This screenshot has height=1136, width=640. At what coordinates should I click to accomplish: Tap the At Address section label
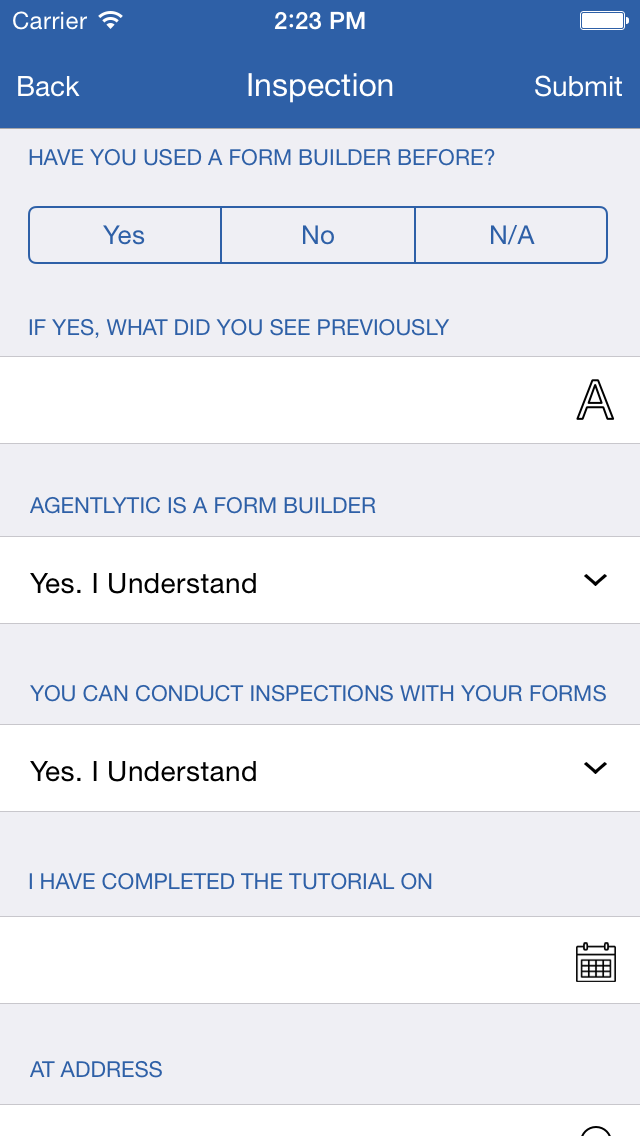[x=96, y=1069]
